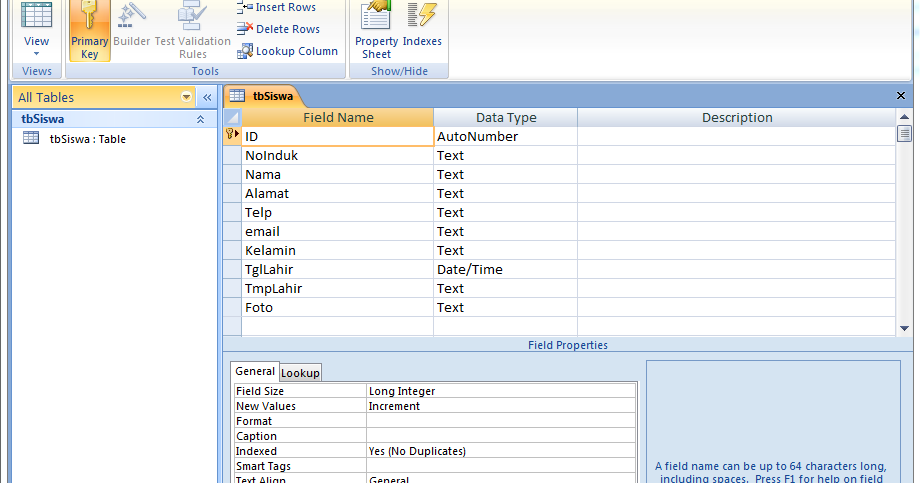Click the Format property box
Screen dimensions: 920x483
click(x=501, y=421)
